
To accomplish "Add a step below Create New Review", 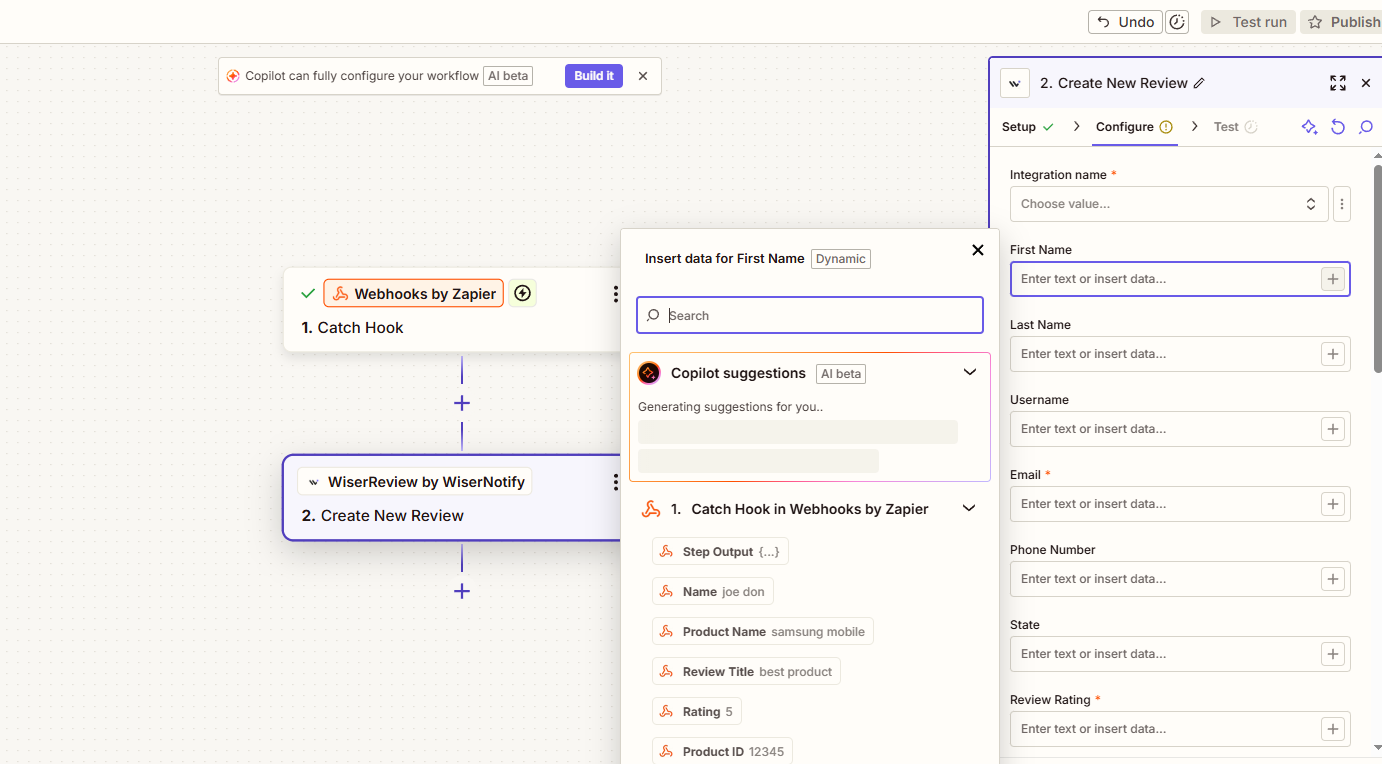I will tap(462, 591).
